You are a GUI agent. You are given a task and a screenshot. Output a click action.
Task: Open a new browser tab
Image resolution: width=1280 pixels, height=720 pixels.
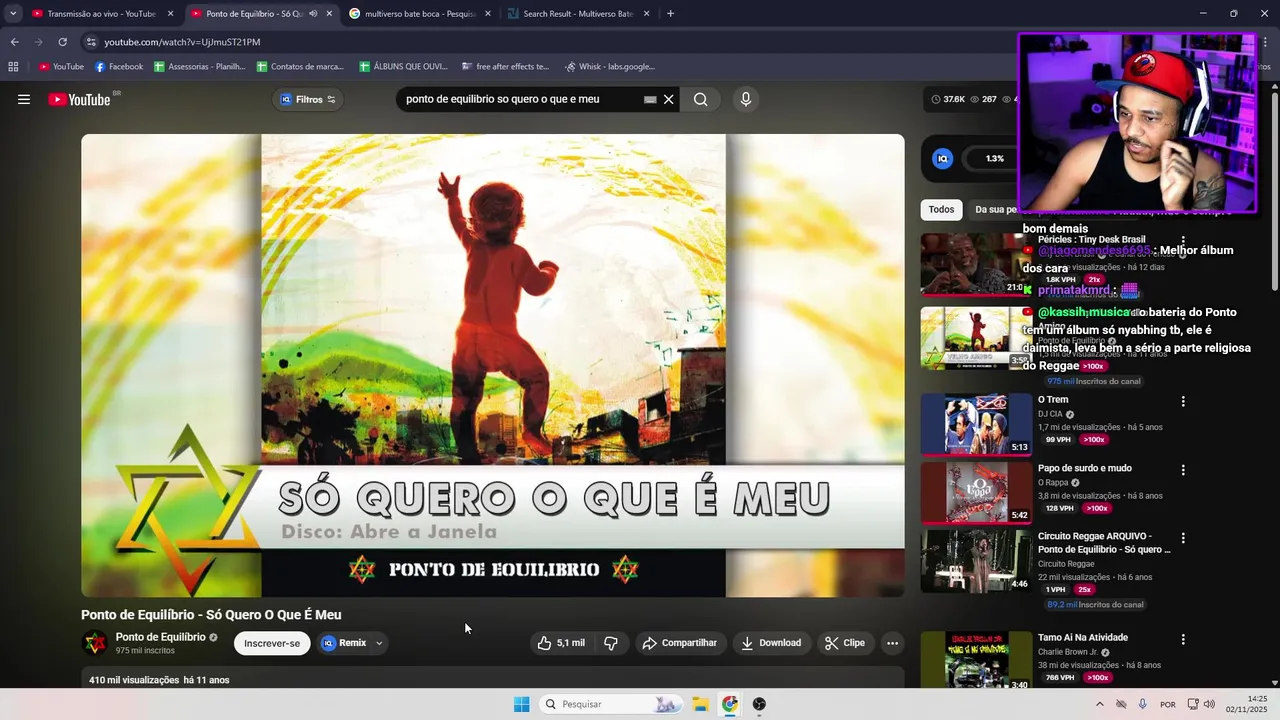pyautogui.click(x=670, y=14)
